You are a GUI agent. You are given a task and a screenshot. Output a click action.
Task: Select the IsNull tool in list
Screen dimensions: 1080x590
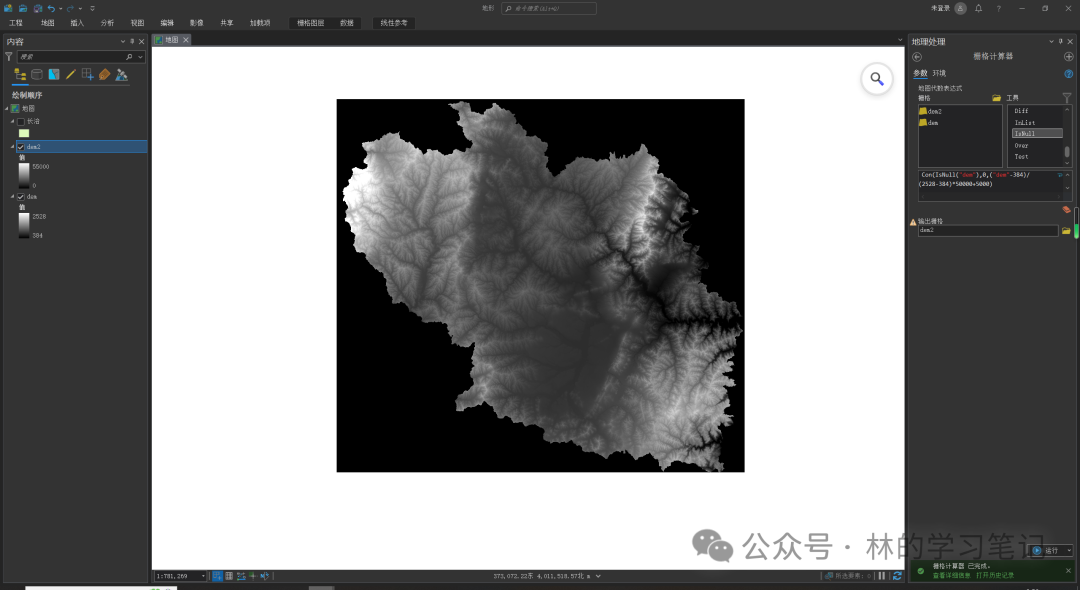1036,133
